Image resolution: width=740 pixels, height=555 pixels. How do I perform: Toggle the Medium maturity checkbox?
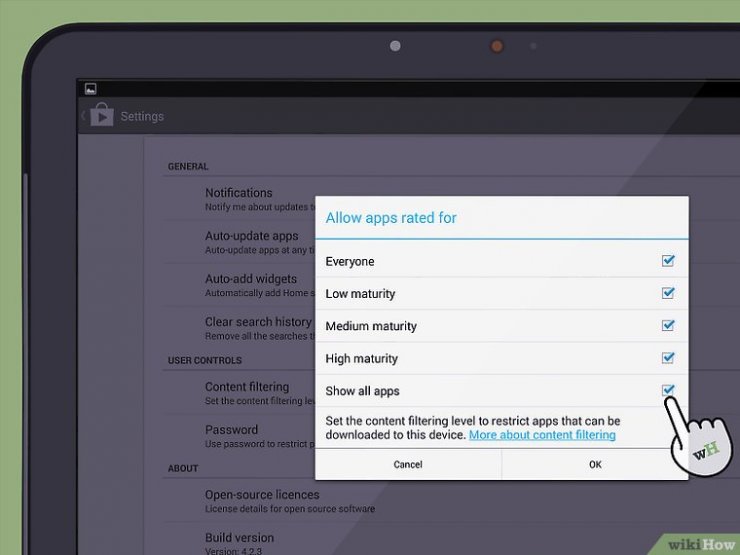point(668,325)
